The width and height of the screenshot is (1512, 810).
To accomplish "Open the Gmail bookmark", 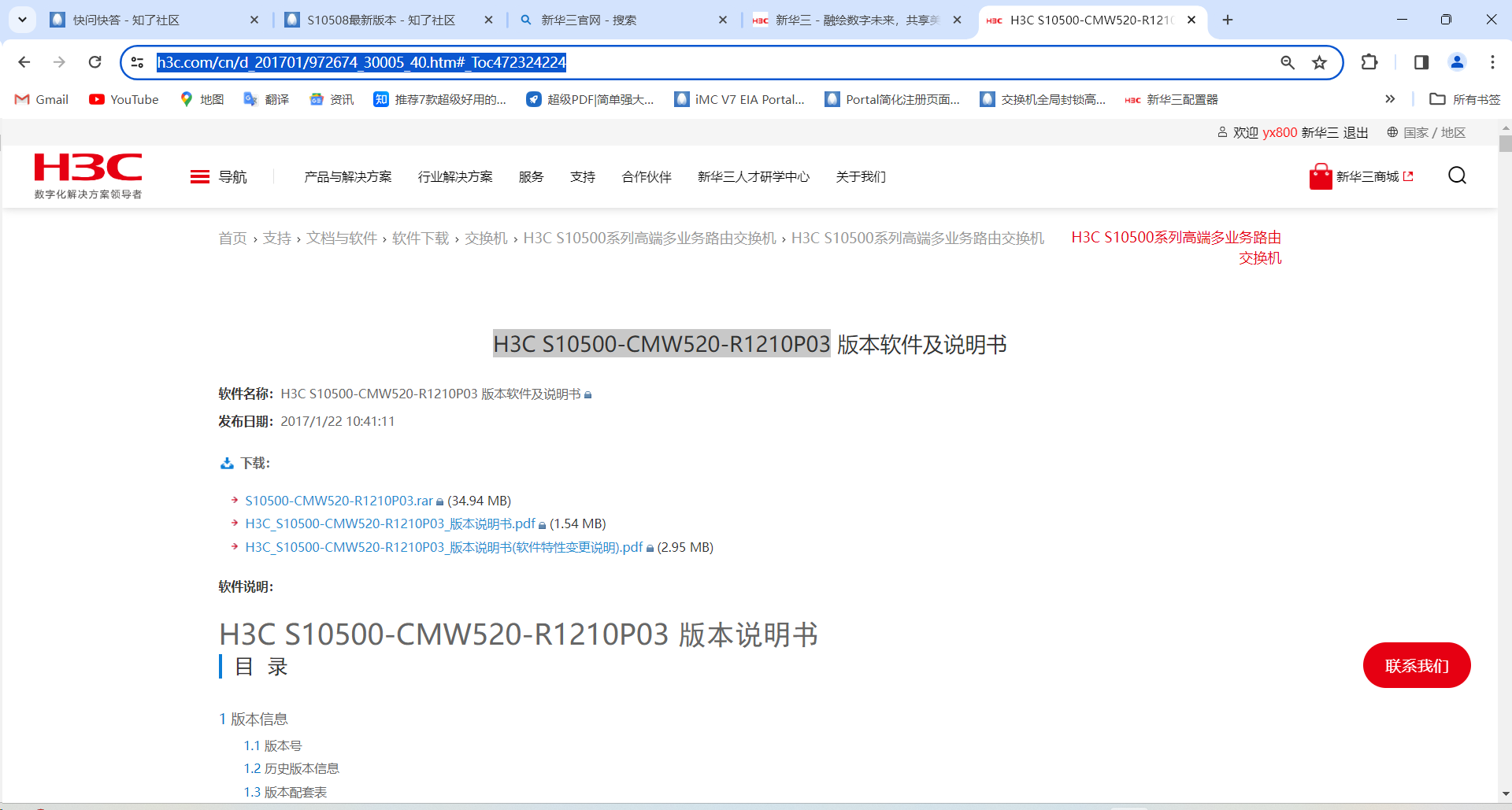I will click(42, 99).
